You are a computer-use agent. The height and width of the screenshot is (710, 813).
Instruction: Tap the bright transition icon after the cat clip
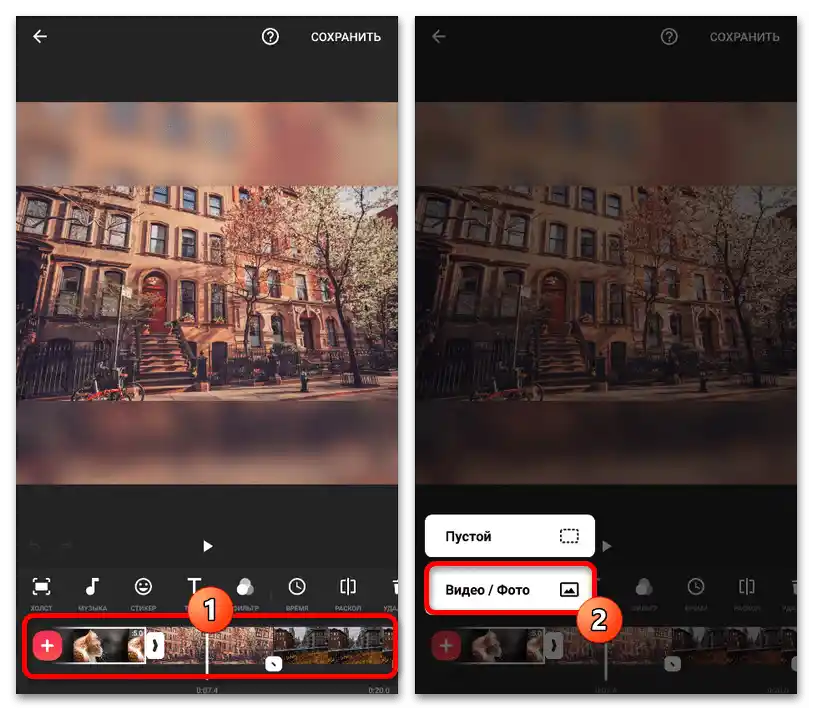155,646
